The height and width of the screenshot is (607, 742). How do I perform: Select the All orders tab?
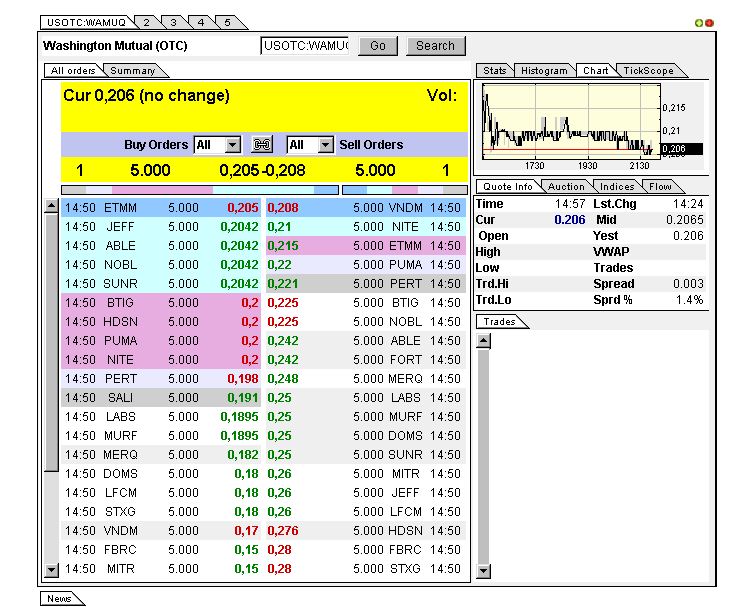(x=73, y=70)
